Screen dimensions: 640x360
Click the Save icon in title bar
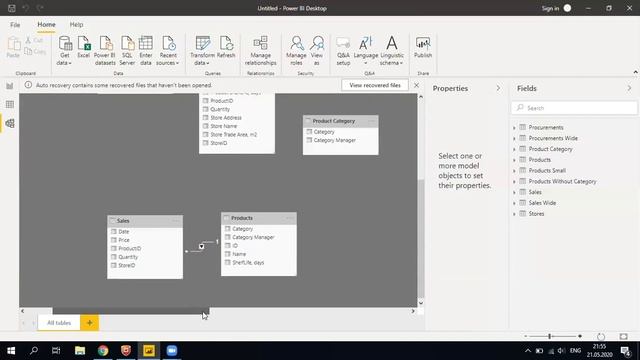(x=12, y=8)
